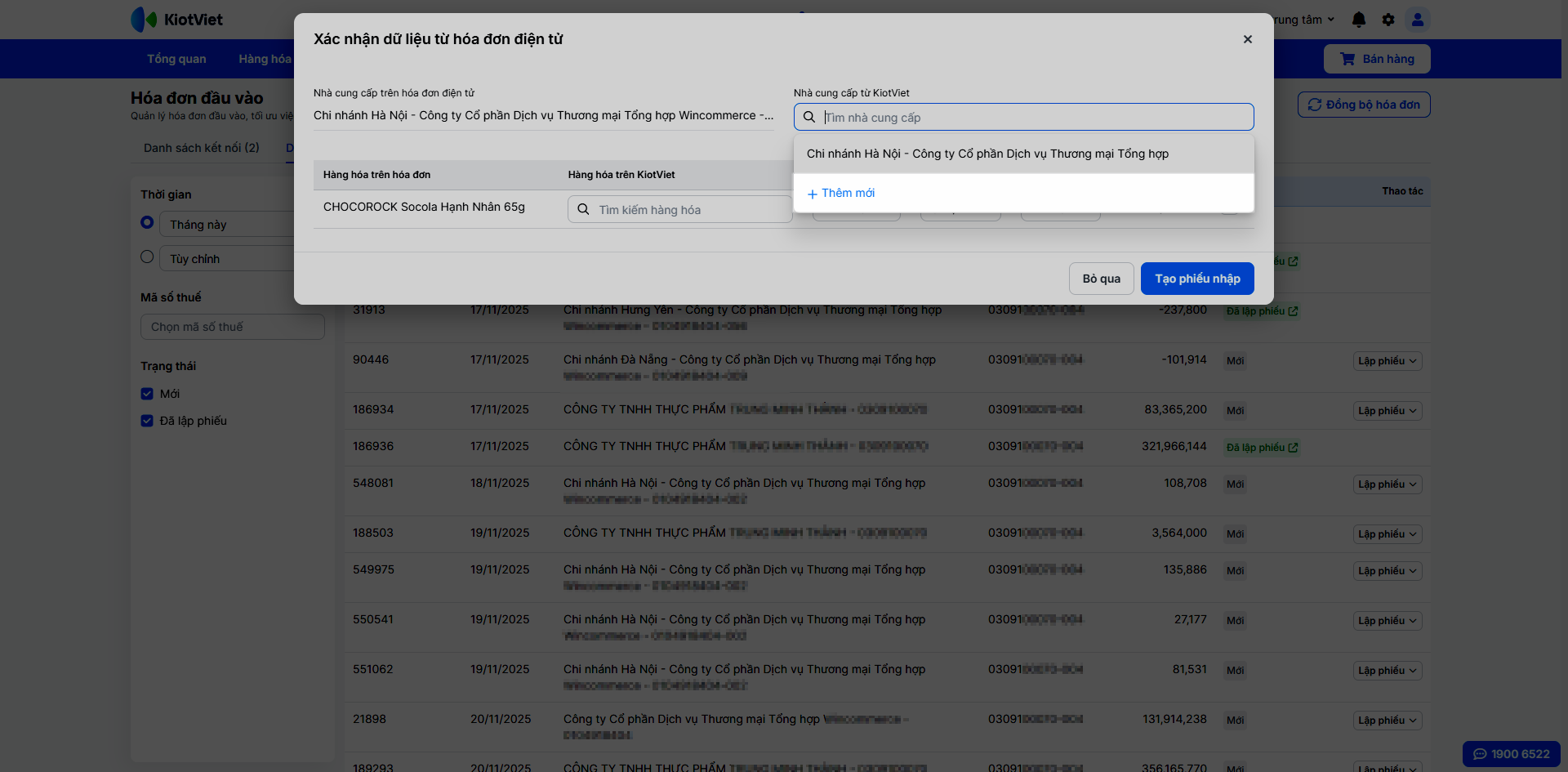1568x772 pixels.
Task: Click date 18/11/2025 for invoice 548081
Action: point(500,483)
